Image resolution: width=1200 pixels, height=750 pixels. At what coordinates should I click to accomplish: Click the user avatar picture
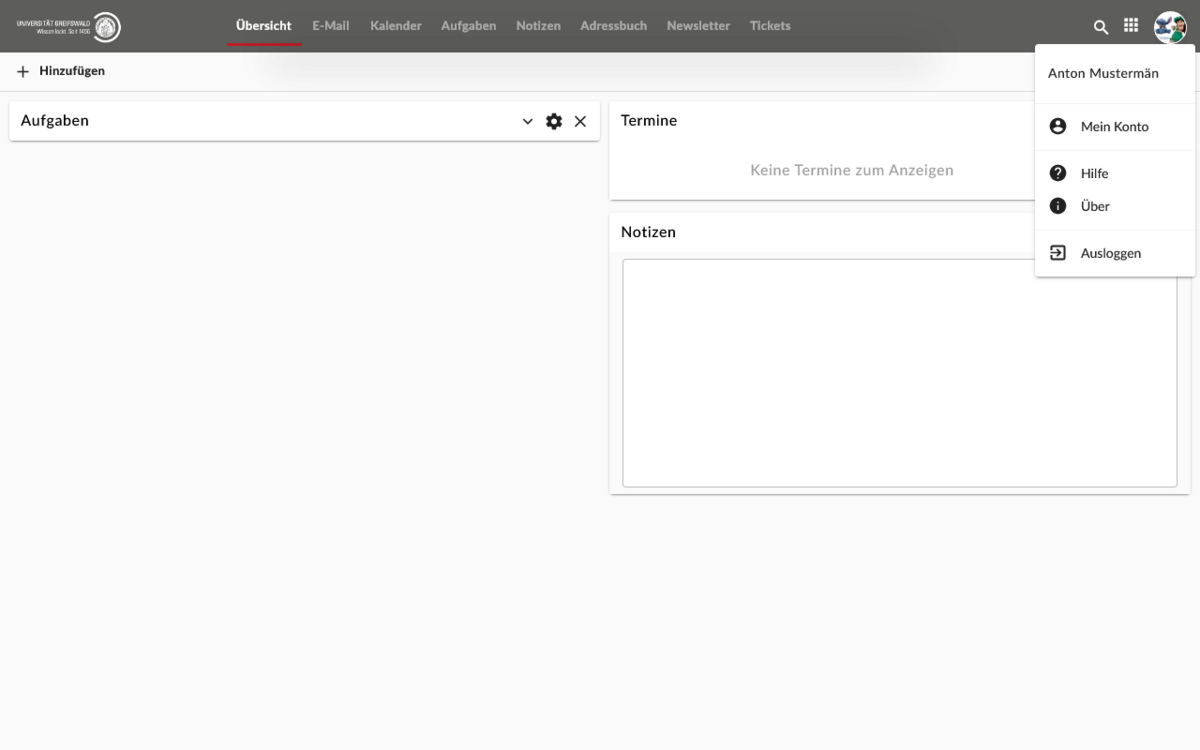click(x=1169, y=27)
